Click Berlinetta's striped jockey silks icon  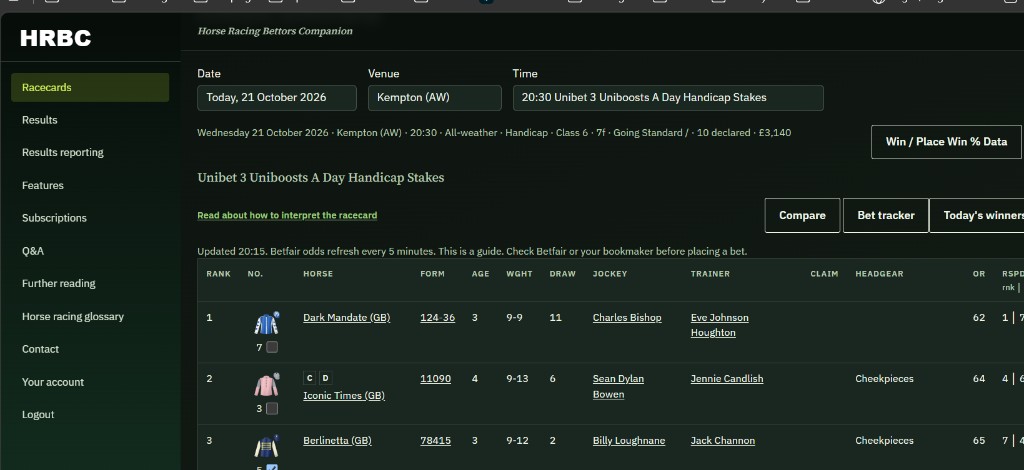[266, 446]
